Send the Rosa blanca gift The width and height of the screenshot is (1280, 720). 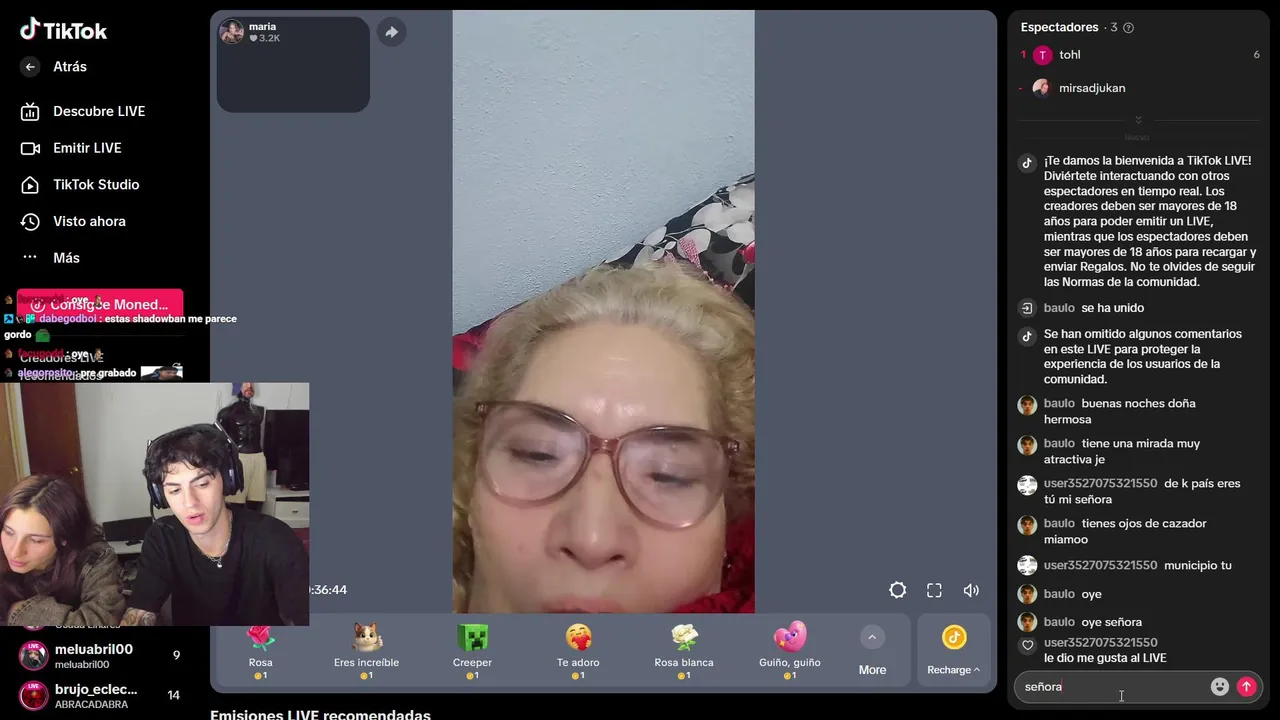684,651
